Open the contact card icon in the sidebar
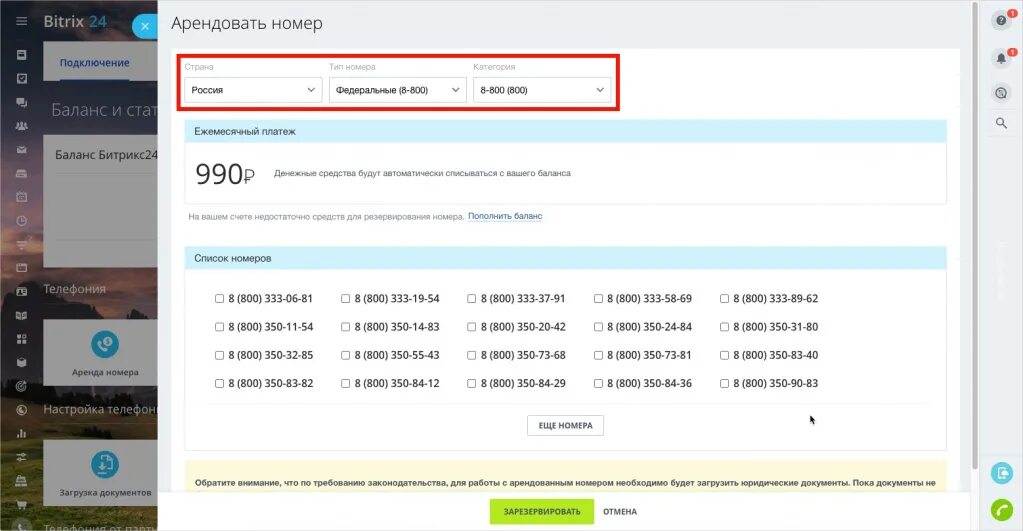This screenshot has height=531, width=1023. (22, 292)
